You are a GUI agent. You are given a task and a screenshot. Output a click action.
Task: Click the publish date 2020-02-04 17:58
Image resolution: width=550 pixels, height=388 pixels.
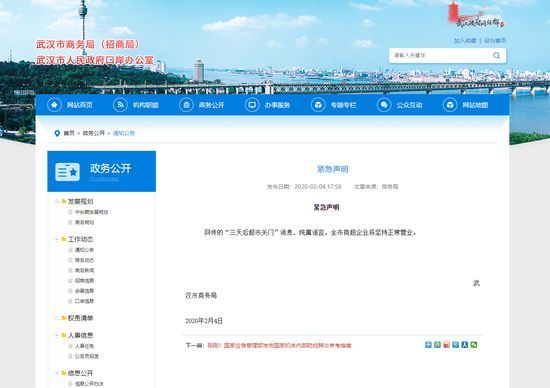(318, 187)
